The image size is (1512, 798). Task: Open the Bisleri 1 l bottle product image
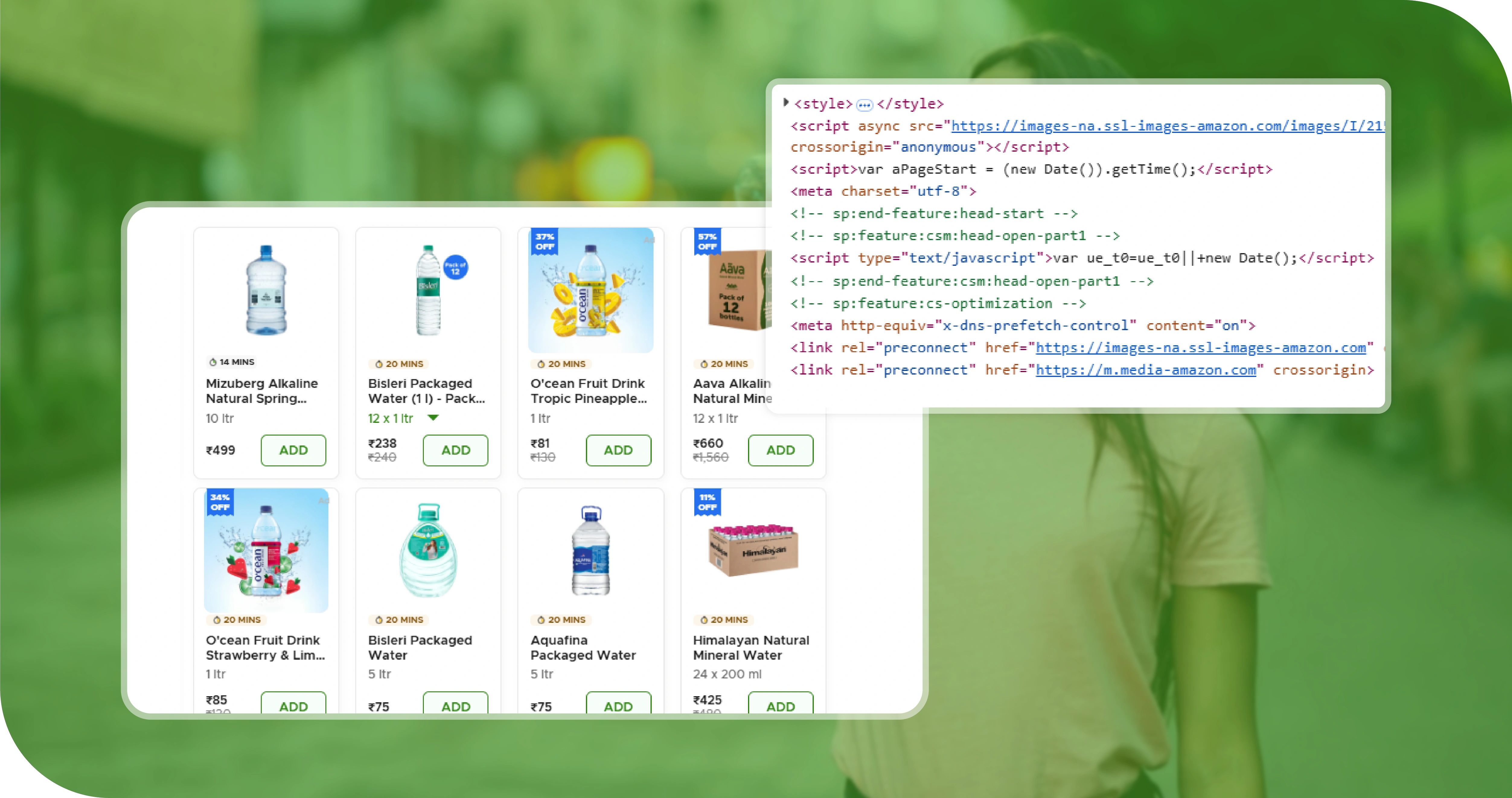(x=428, y=290)
